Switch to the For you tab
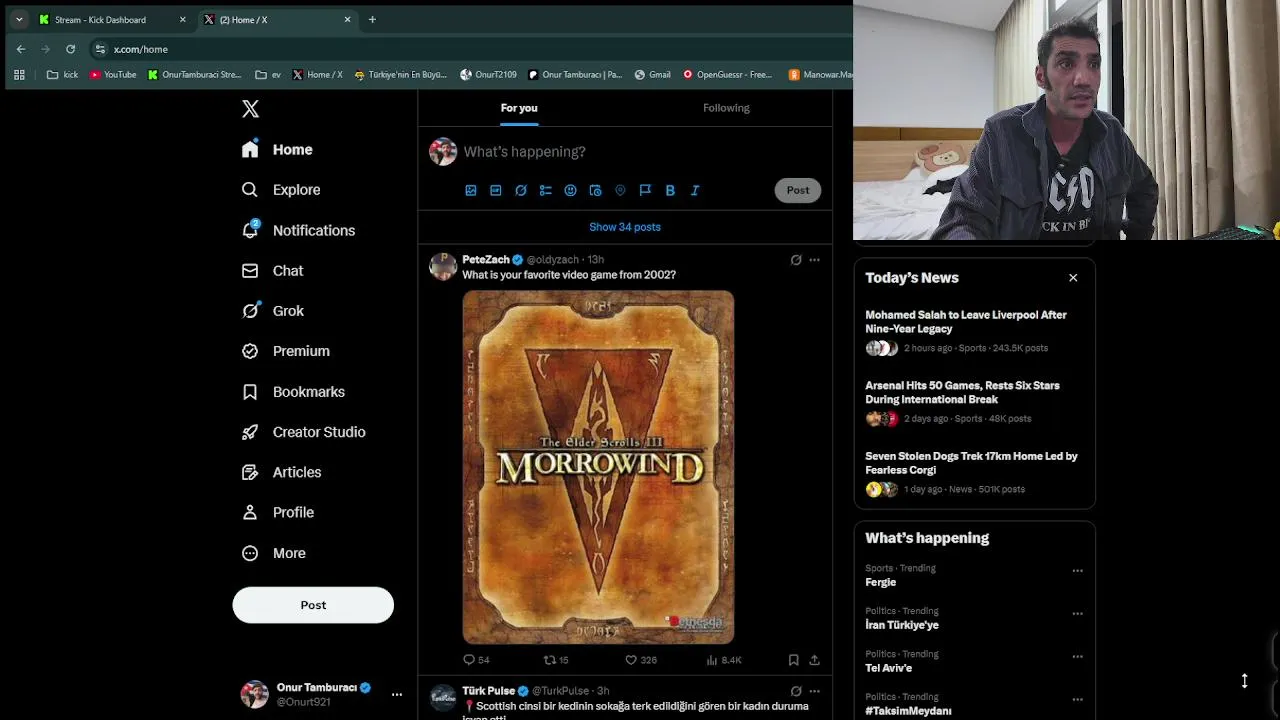The width and height of the screenshot is (1280, 720). [x=519, y=108]
